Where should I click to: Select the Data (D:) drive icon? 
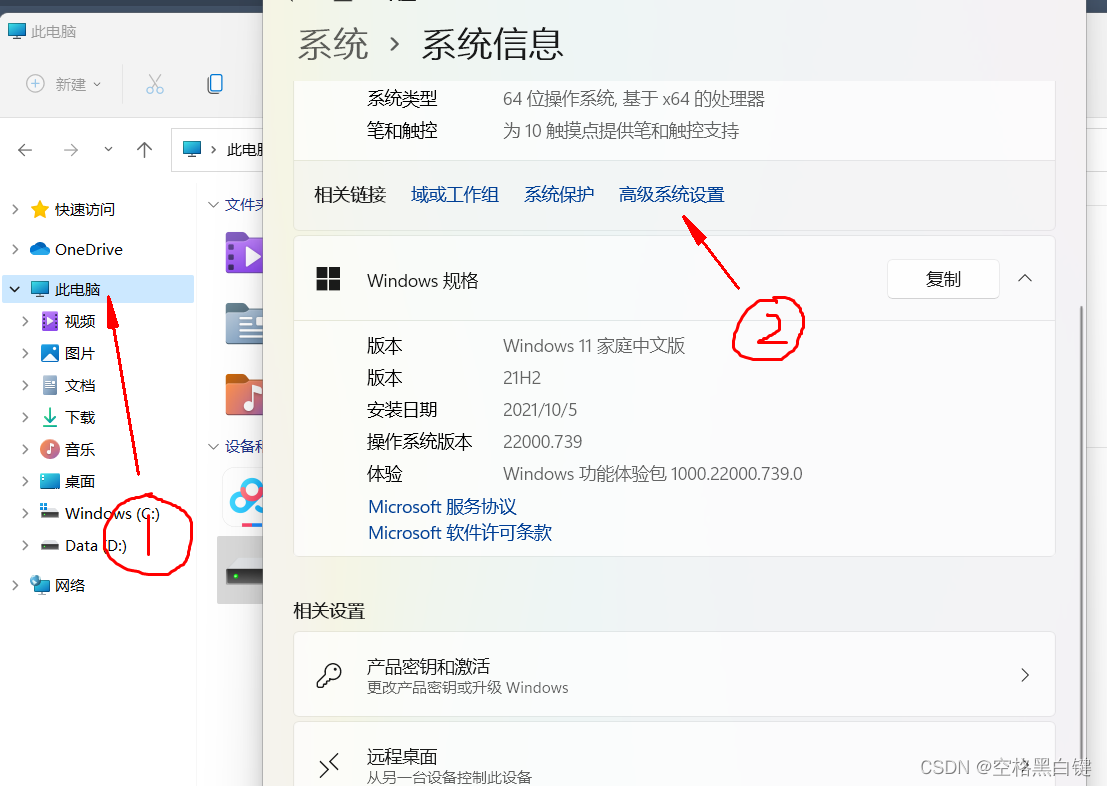click(x=49, y=545)
